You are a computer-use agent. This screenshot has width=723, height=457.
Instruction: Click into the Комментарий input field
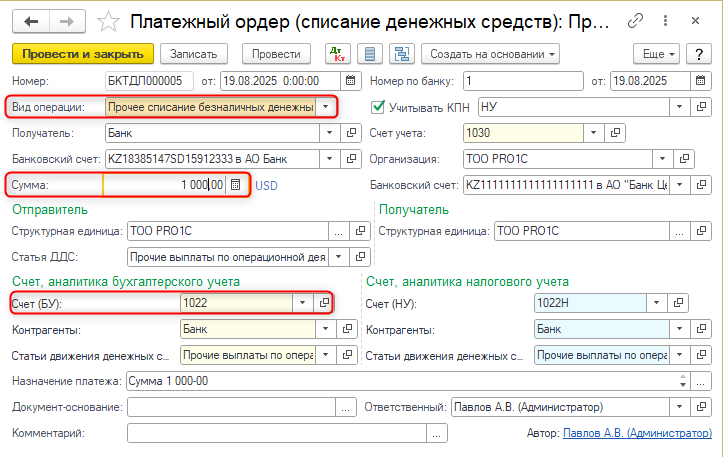(277, 433)
